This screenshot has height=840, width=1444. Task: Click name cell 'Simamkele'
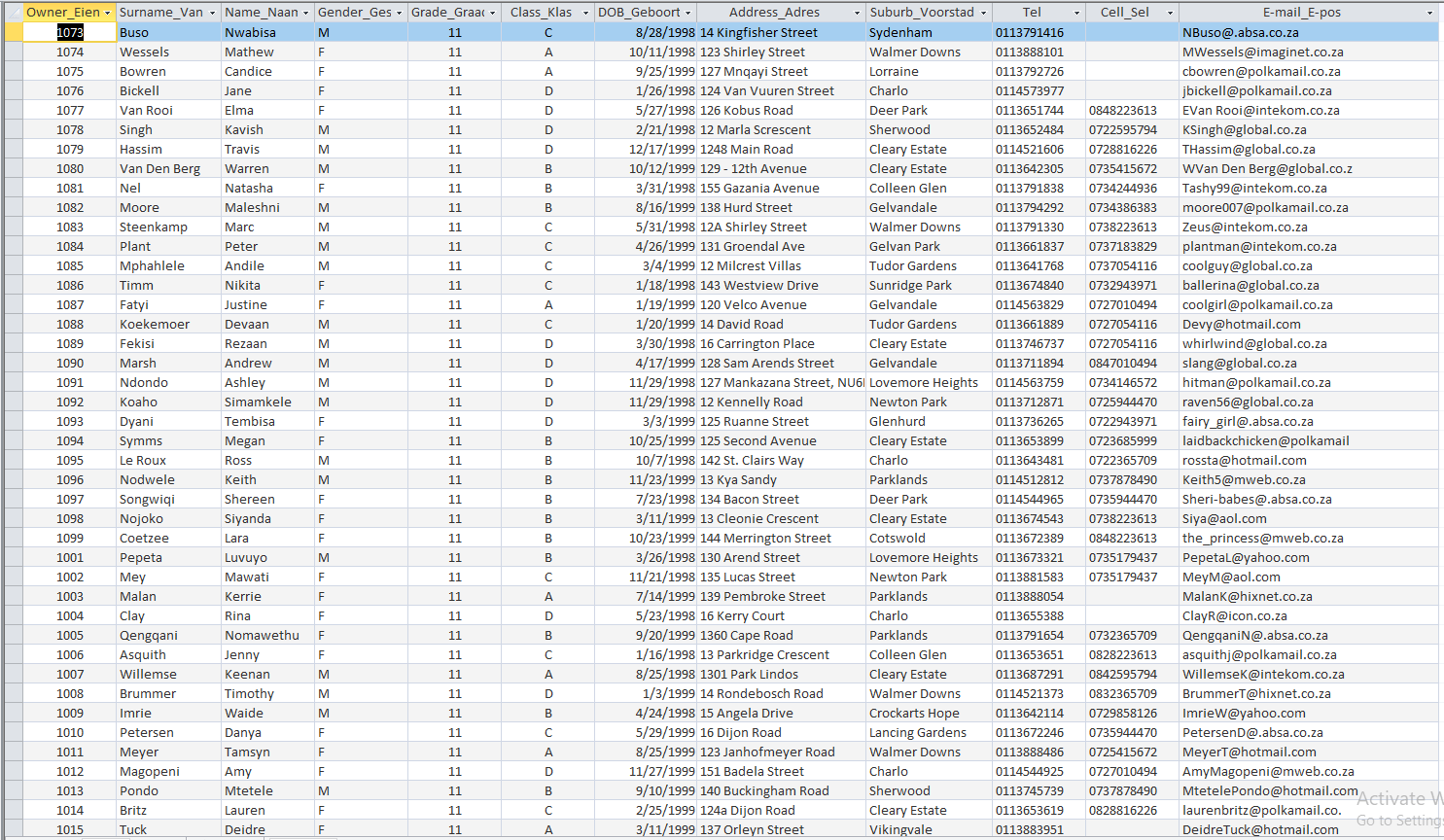267,402
